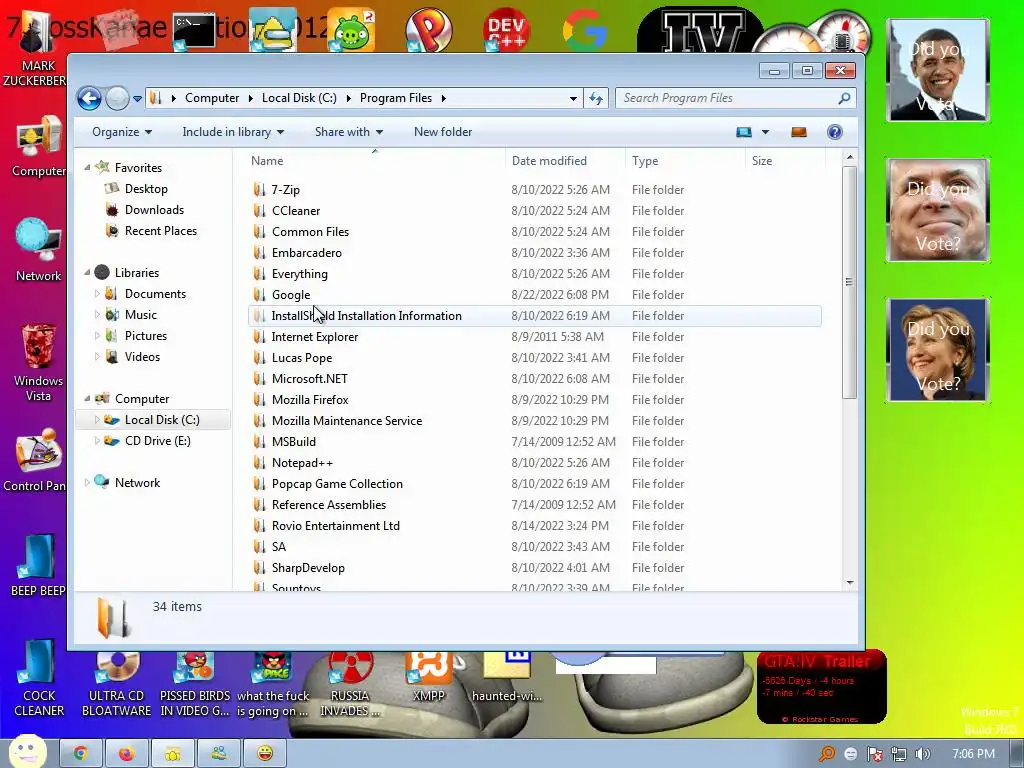
Task: Click the file list vertical scrollbar thumb
Action: click(849, 282)
